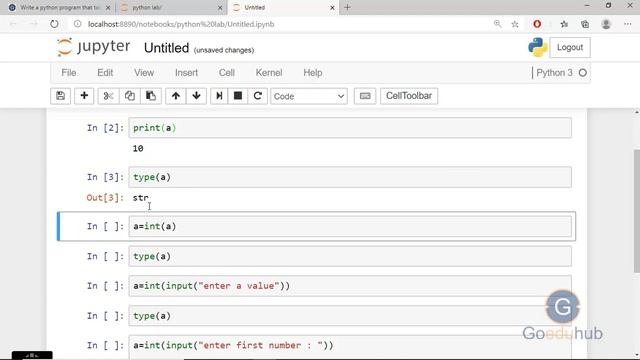This screenshot has width=640, height=360.
Task: Rename notebook by clicking the Untitled title
Action: 167,48
